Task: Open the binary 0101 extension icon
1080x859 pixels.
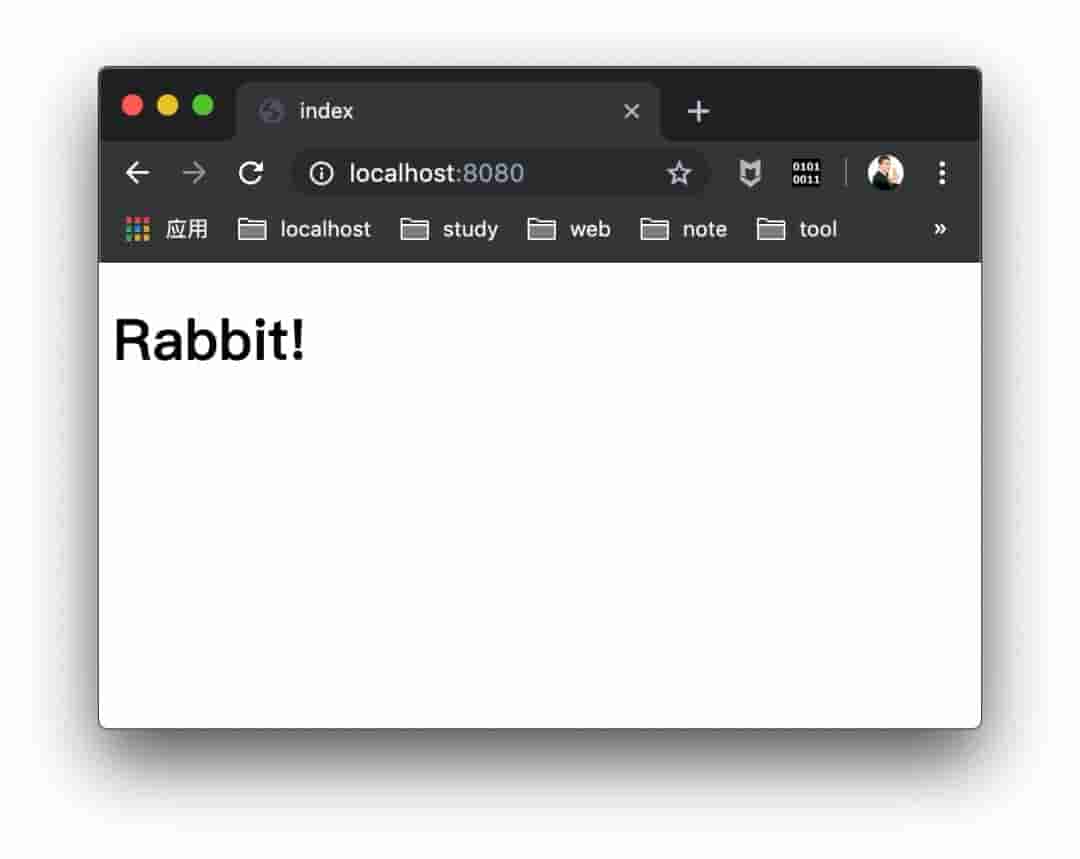Action: 806,173
